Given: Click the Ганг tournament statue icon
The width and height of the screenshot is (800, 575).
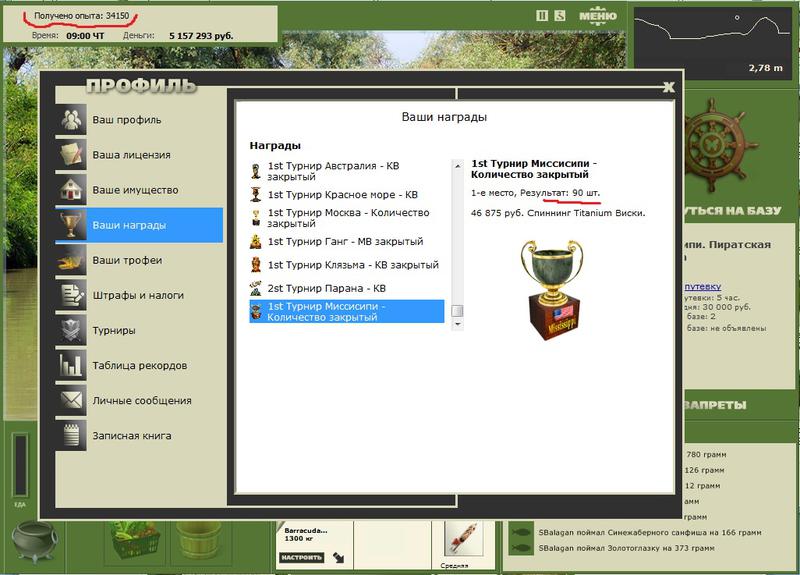Looking at the screenshot, I should click(x=256, y=241).
